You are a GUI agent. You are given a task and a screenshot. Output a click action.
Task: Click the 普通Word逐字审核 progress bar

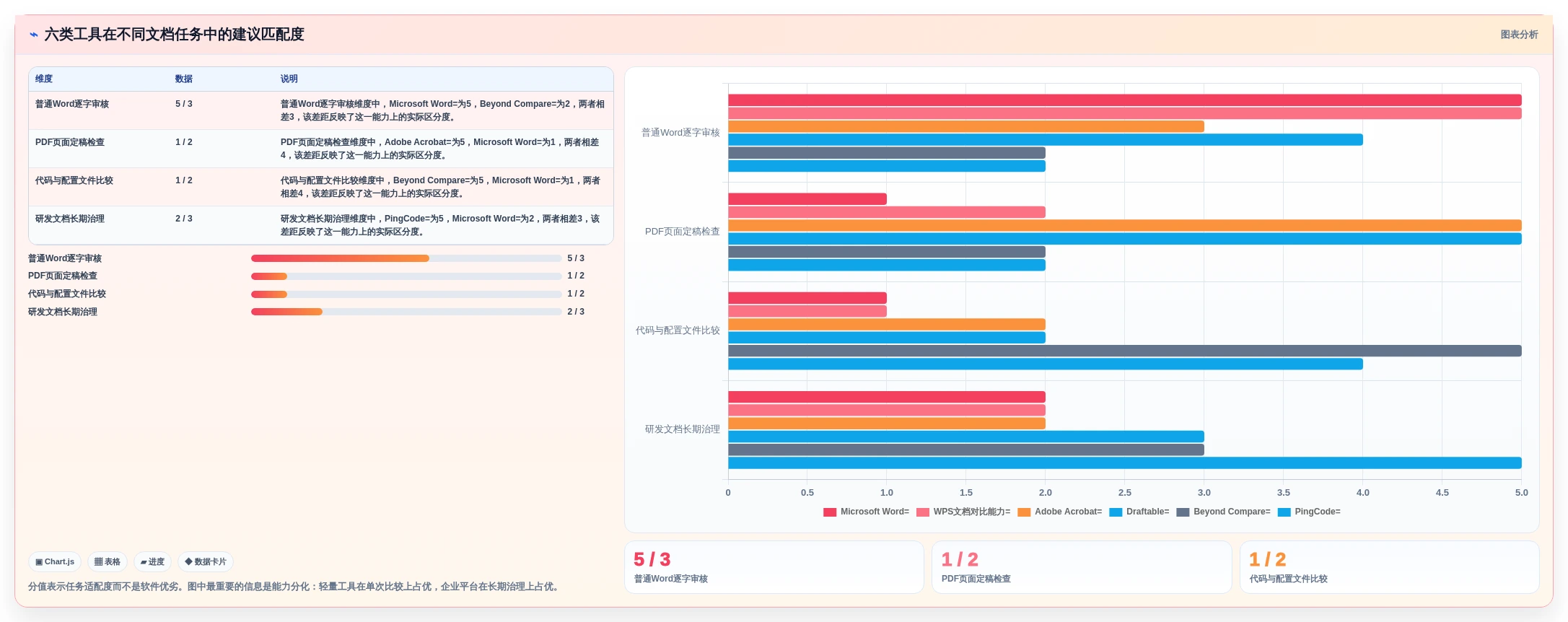[406, 258]
